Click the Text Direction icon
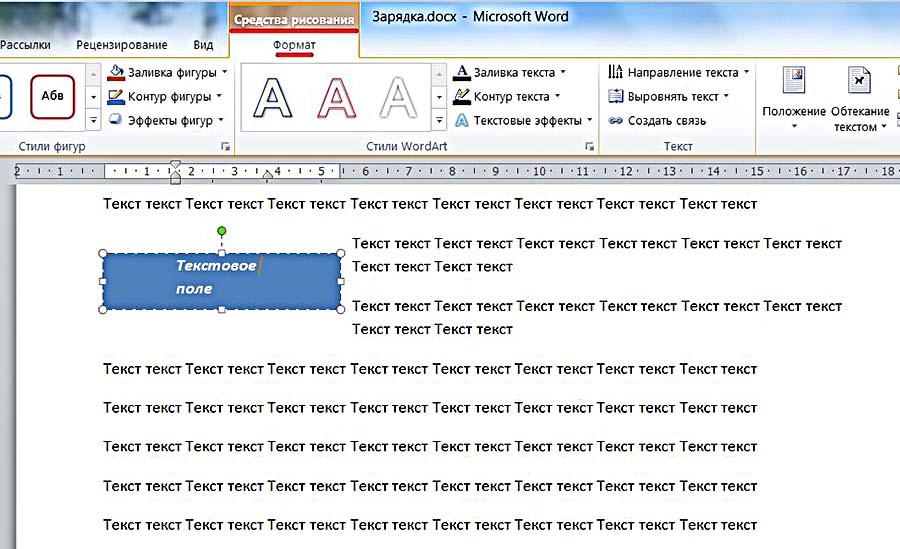This screenshot has width=900, height=549. (x=615, y=72)
